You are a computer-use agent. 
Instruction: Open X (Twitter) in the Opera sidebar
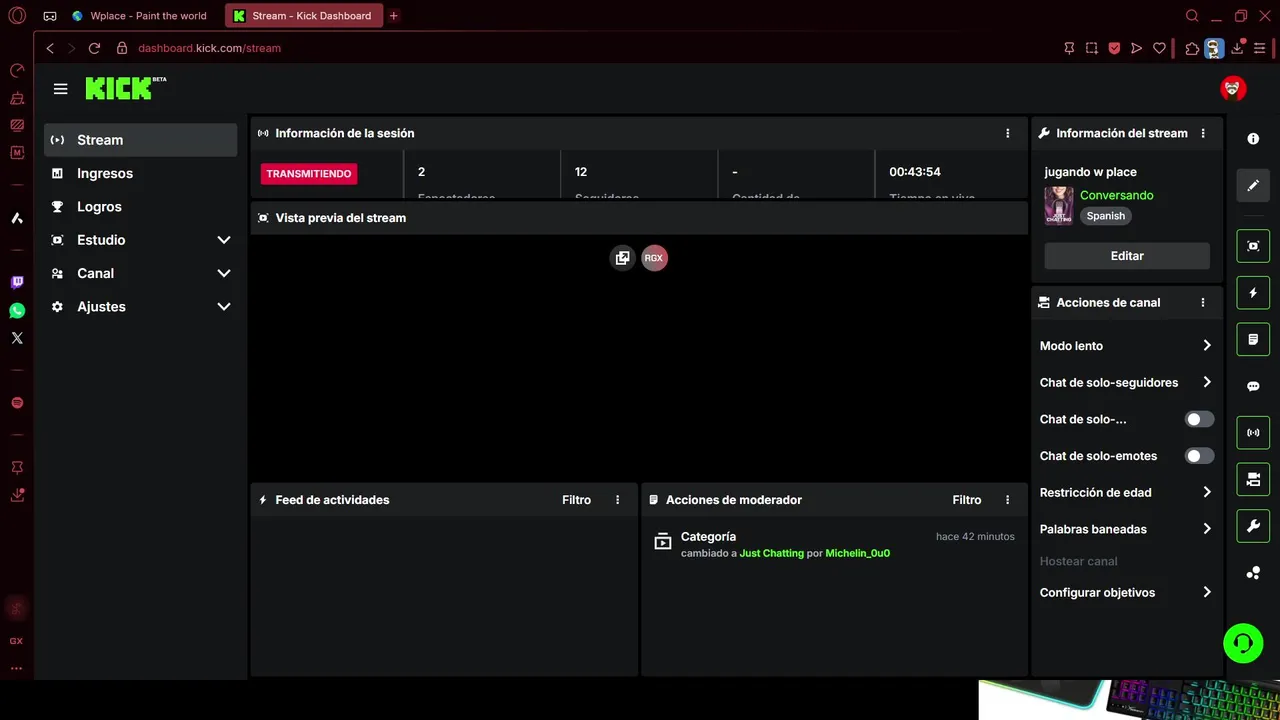[x=17, y=338]
